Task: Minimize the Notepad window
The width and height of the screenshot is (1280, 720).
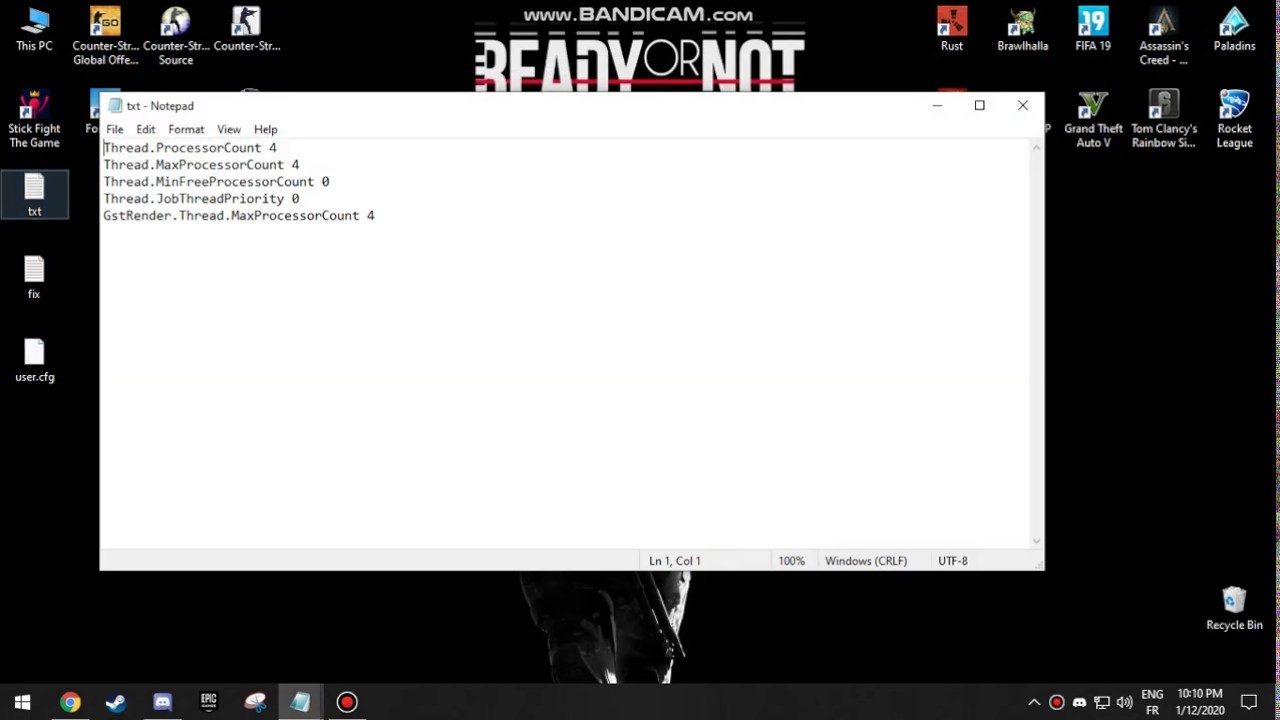Action: point(937,105)
